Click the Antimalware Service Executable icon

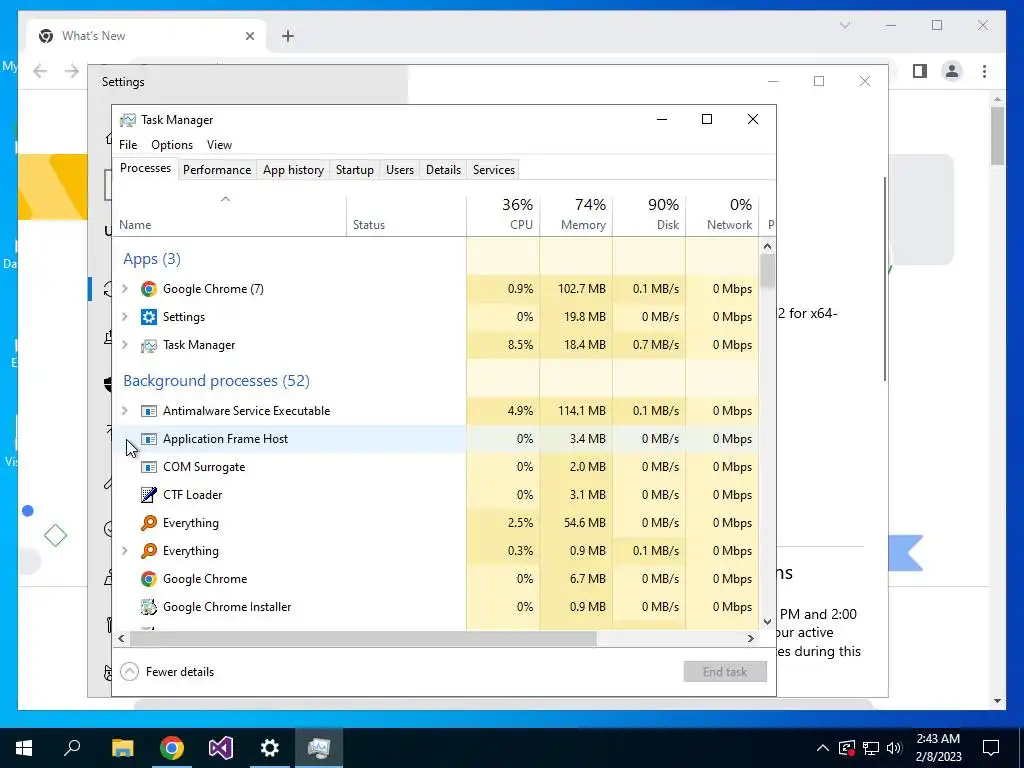[149, 411]
